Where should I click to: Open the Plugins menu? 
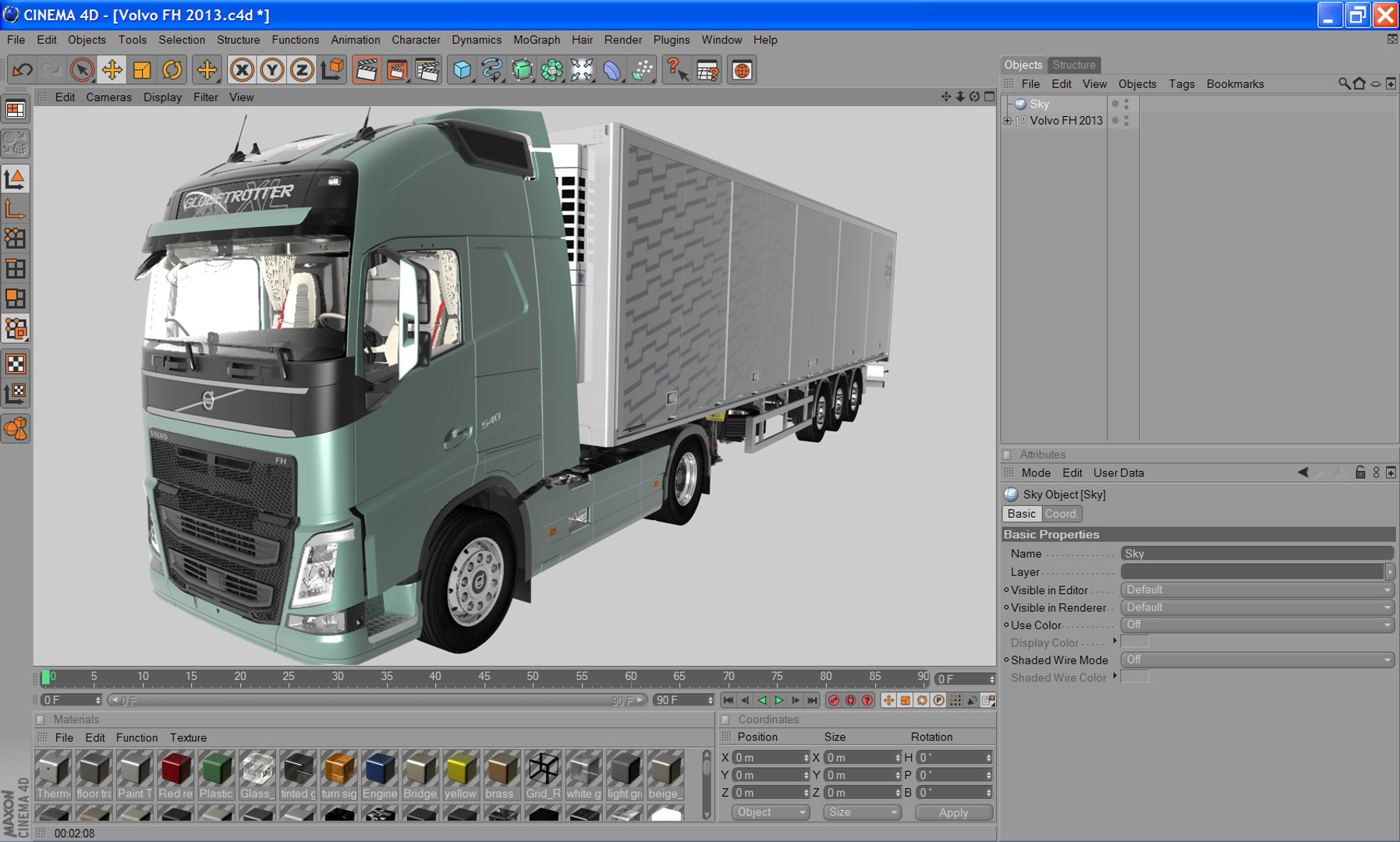point(672,40)
